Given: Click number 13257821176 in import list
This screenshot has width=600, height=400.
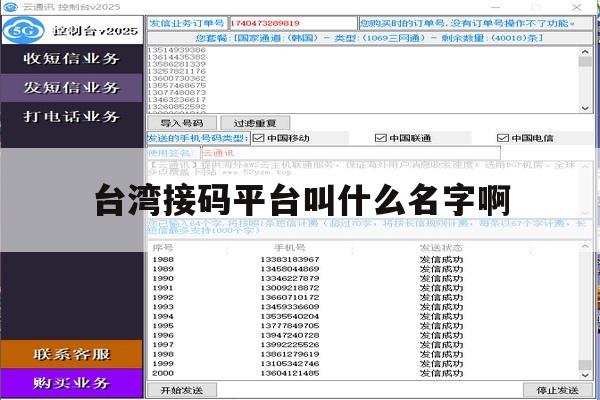Looking at the screenshot, I should [x=176, y=71].
